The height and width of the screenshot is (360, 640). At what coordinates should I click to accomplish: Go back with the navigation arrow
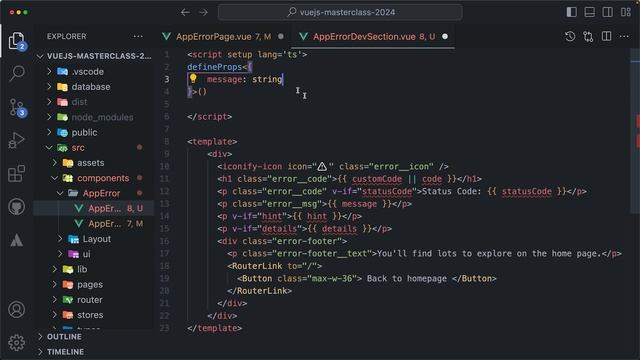click(185, 12)
